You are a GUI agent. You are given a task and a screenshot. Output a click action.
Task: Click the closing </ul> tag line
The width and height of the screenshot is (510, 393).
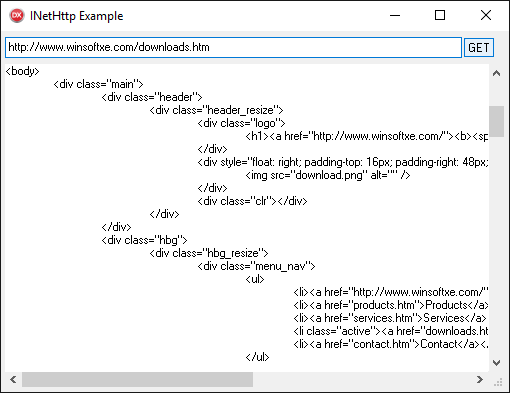pos(257,357)
